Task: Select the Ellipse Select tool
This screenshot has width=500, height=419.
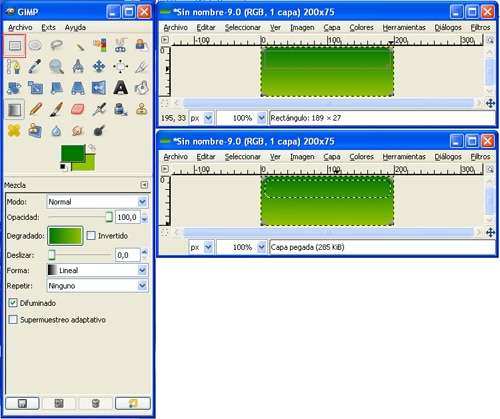Action: click(35, 45)
